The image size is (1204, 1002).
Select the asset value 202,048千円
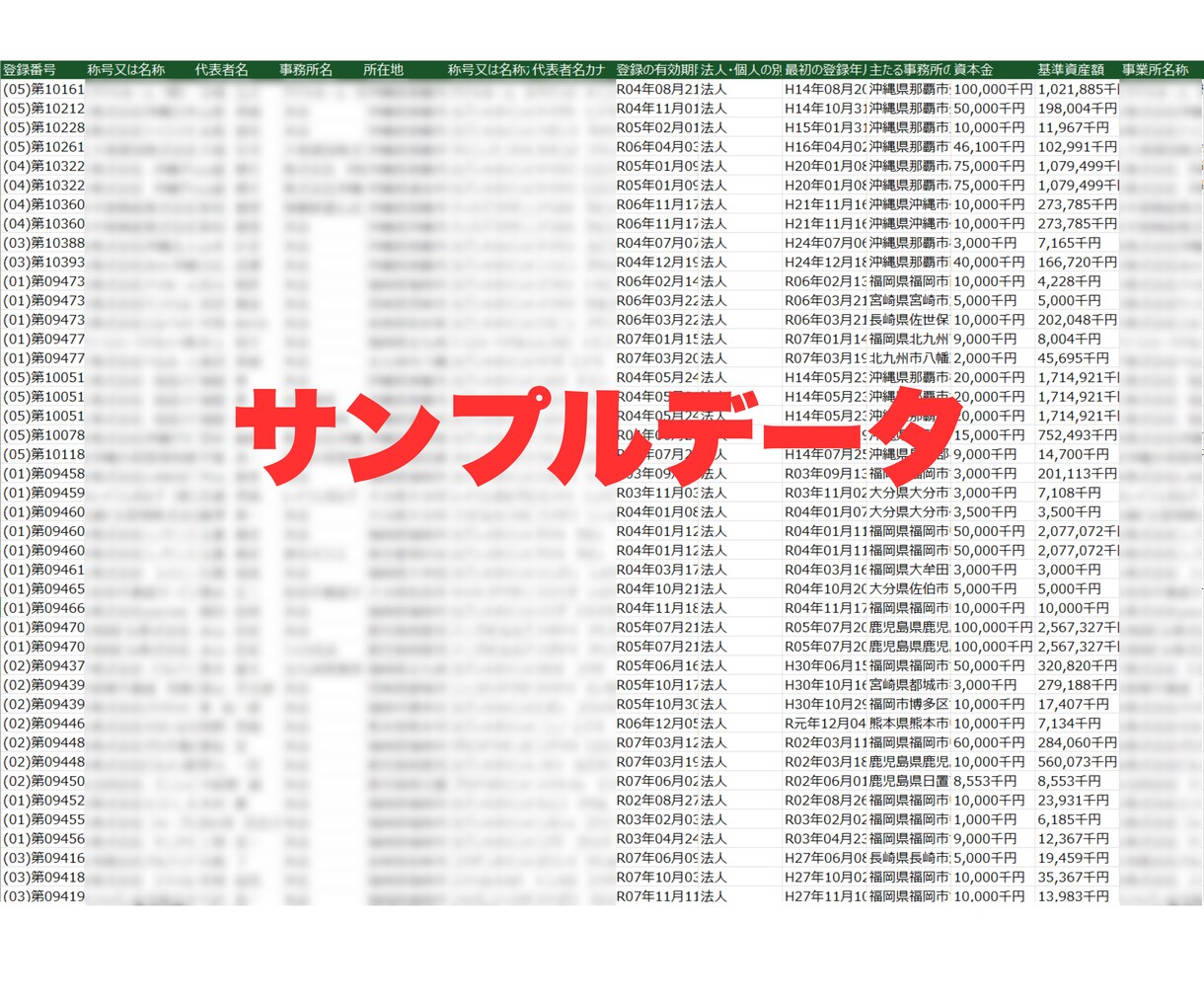[1077, 320]
